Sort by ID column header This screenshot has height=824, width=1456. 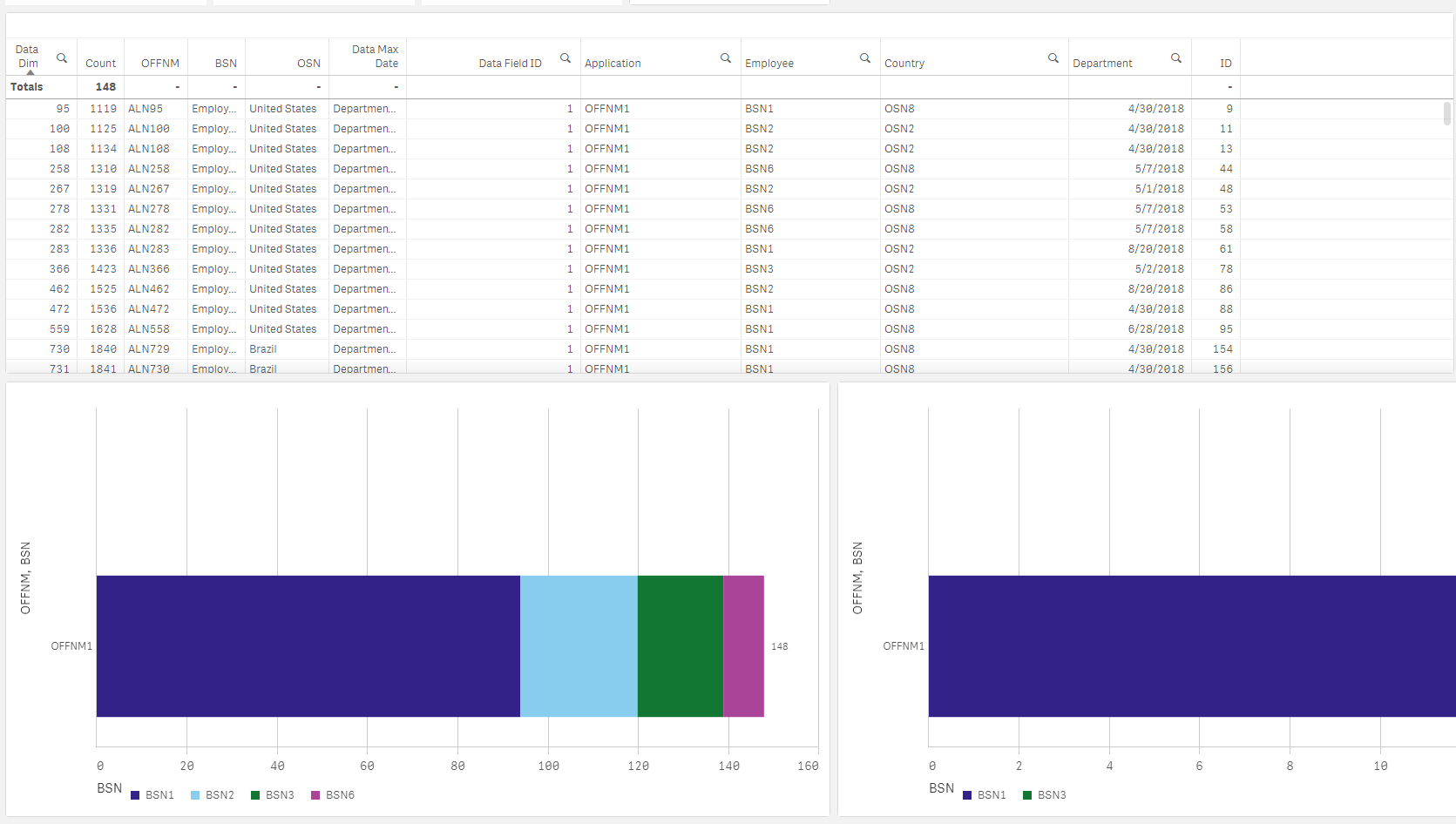(1225, 64)
